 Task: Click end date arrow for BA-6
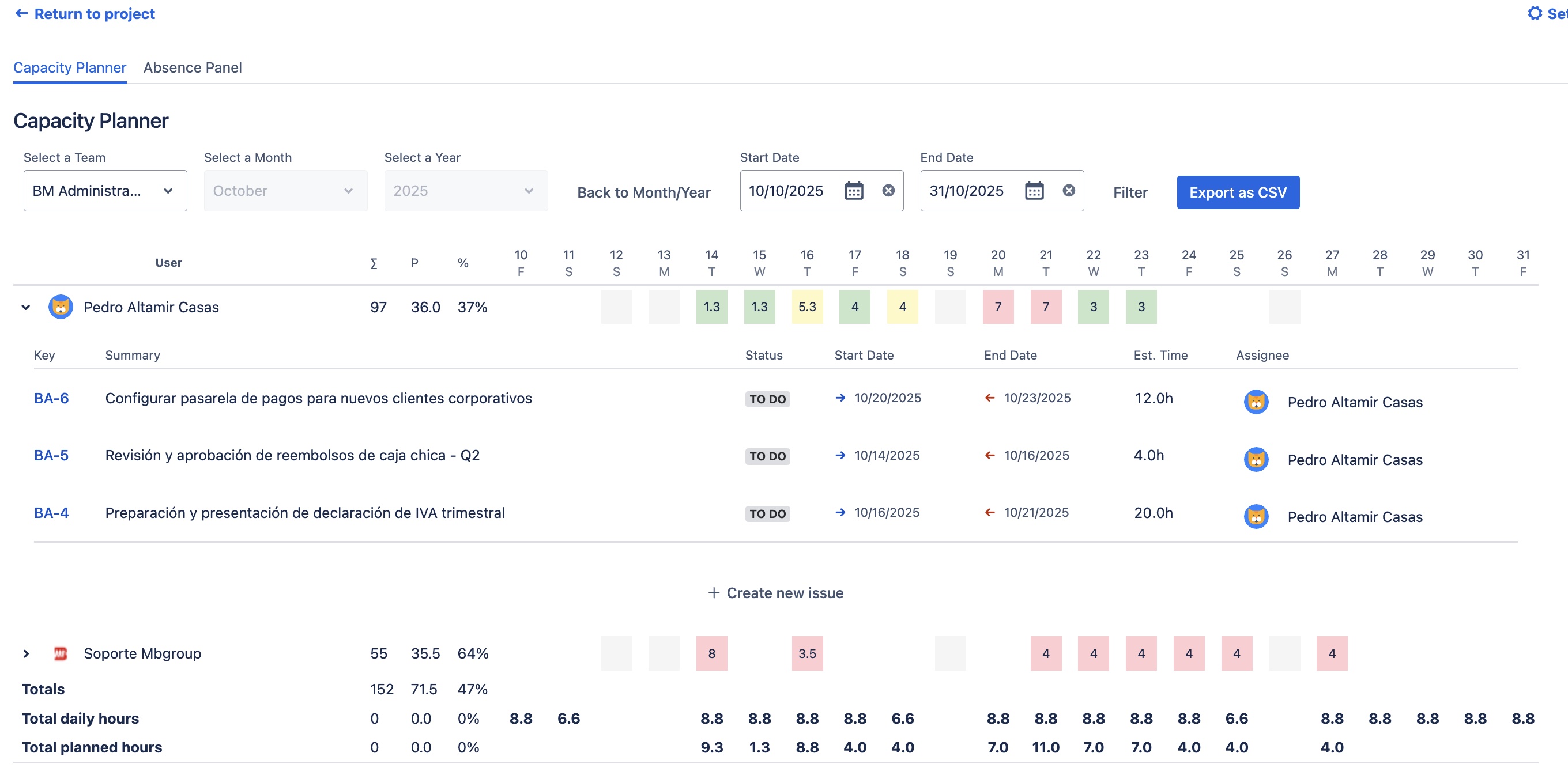(990, 398)
